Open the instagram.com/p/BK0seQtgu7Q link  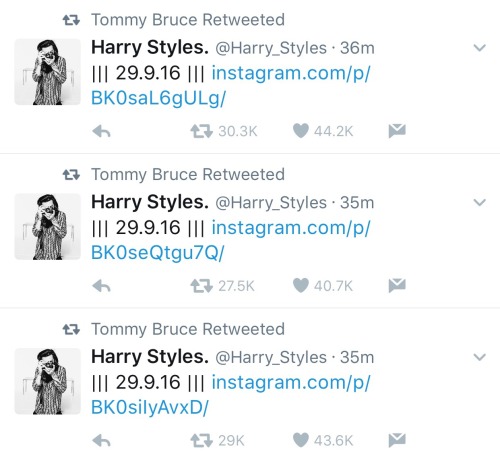(231, 240)
